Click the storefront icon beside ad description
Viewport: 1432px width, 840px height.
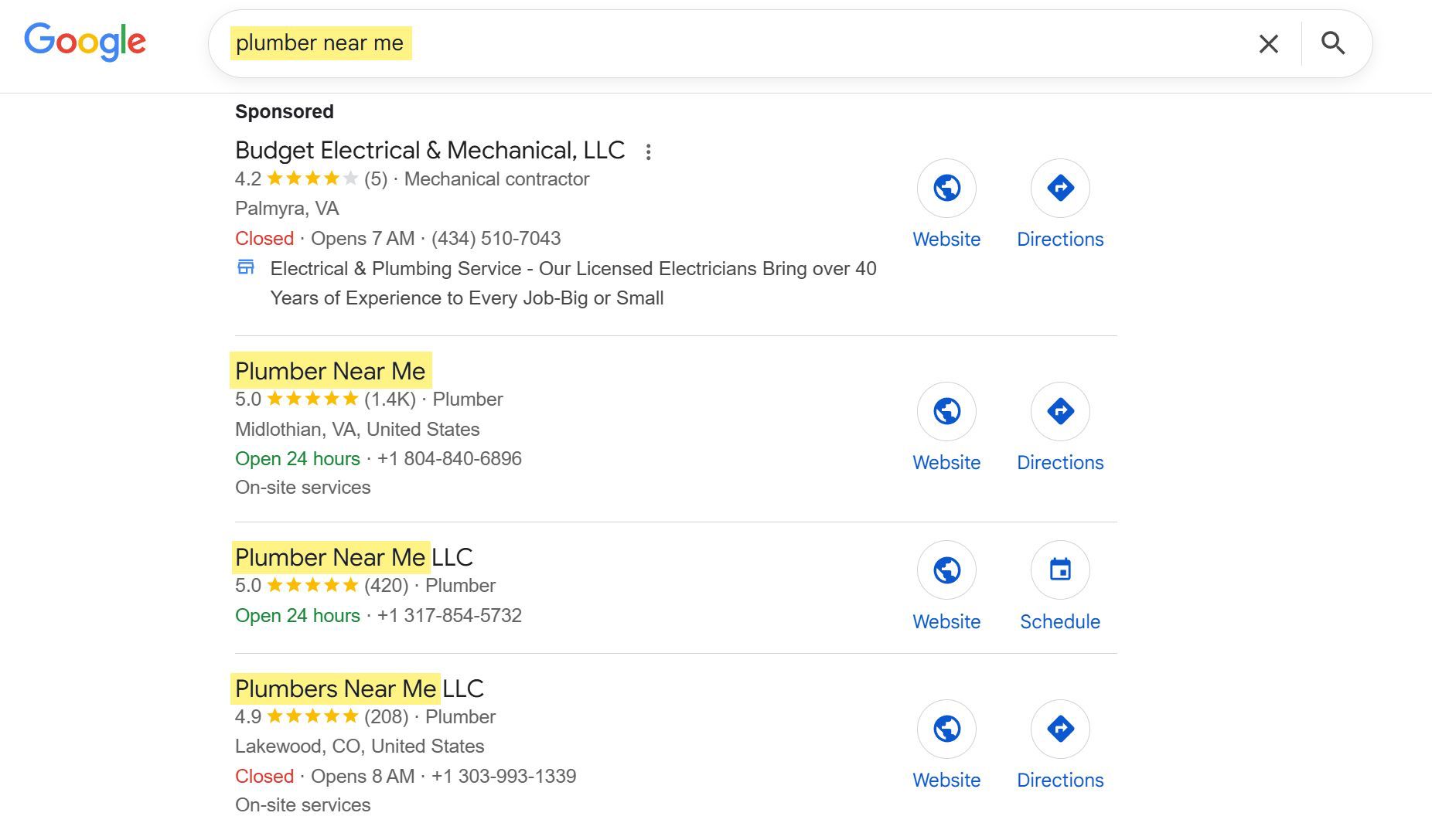click(246, 267)
